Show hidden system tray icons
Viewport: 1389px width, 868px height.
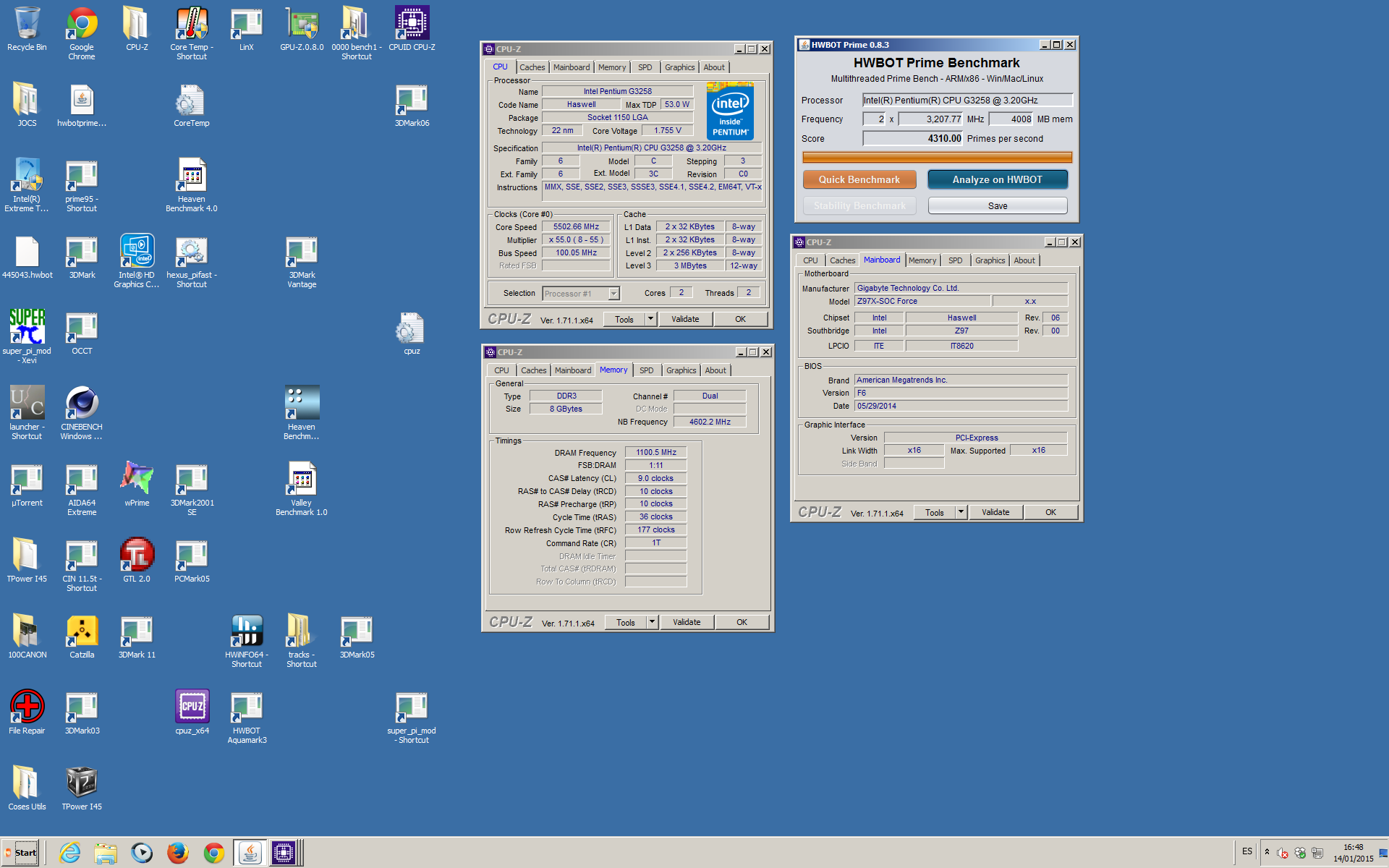coord(1267,852)
